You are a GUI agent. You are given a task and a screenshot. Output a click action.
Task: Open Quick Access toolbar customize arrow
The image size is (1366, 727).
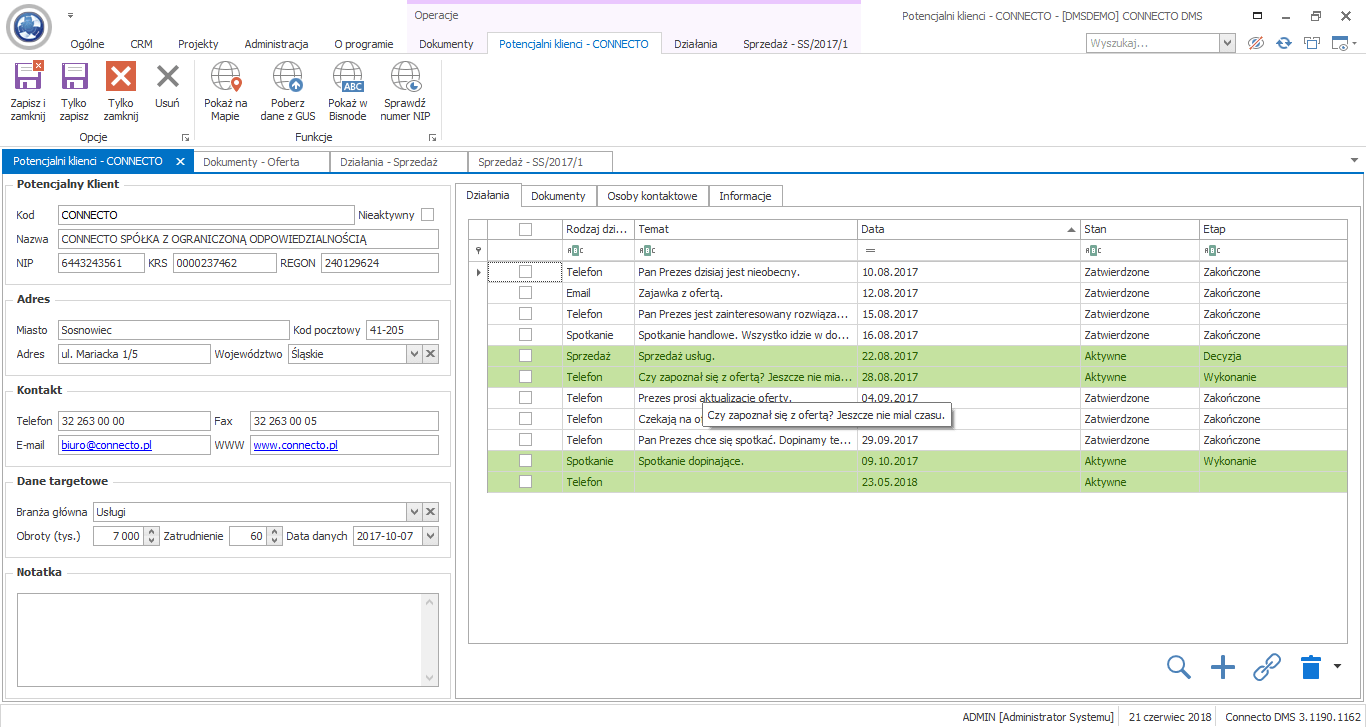[71, 16]
